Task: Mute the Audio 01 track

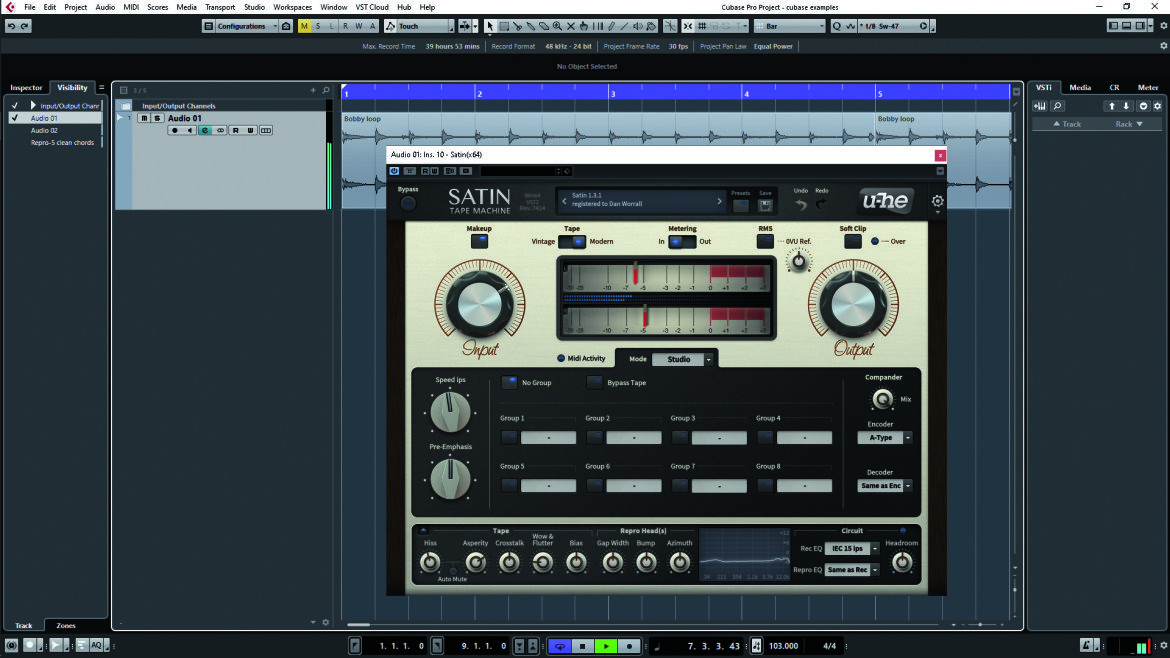Action: [x=144, y=119]
